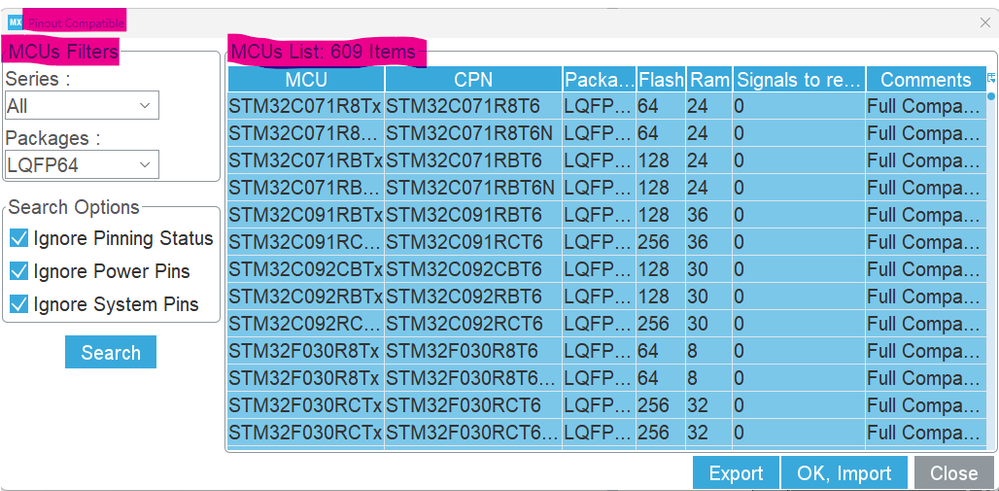Image resolution: width=999 pixels, height=491 pixels.
Task: Click Full Compa... comment in STM32C092RCT6 row
Action: click(x=926, y=324)
